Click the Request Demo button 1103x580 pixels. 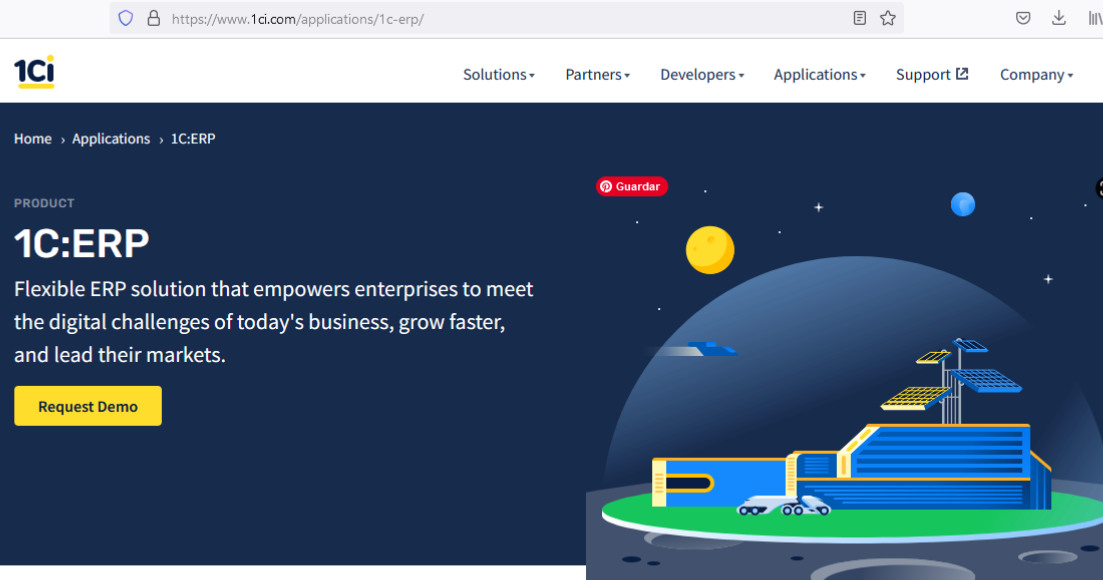(x=88, y=406)
